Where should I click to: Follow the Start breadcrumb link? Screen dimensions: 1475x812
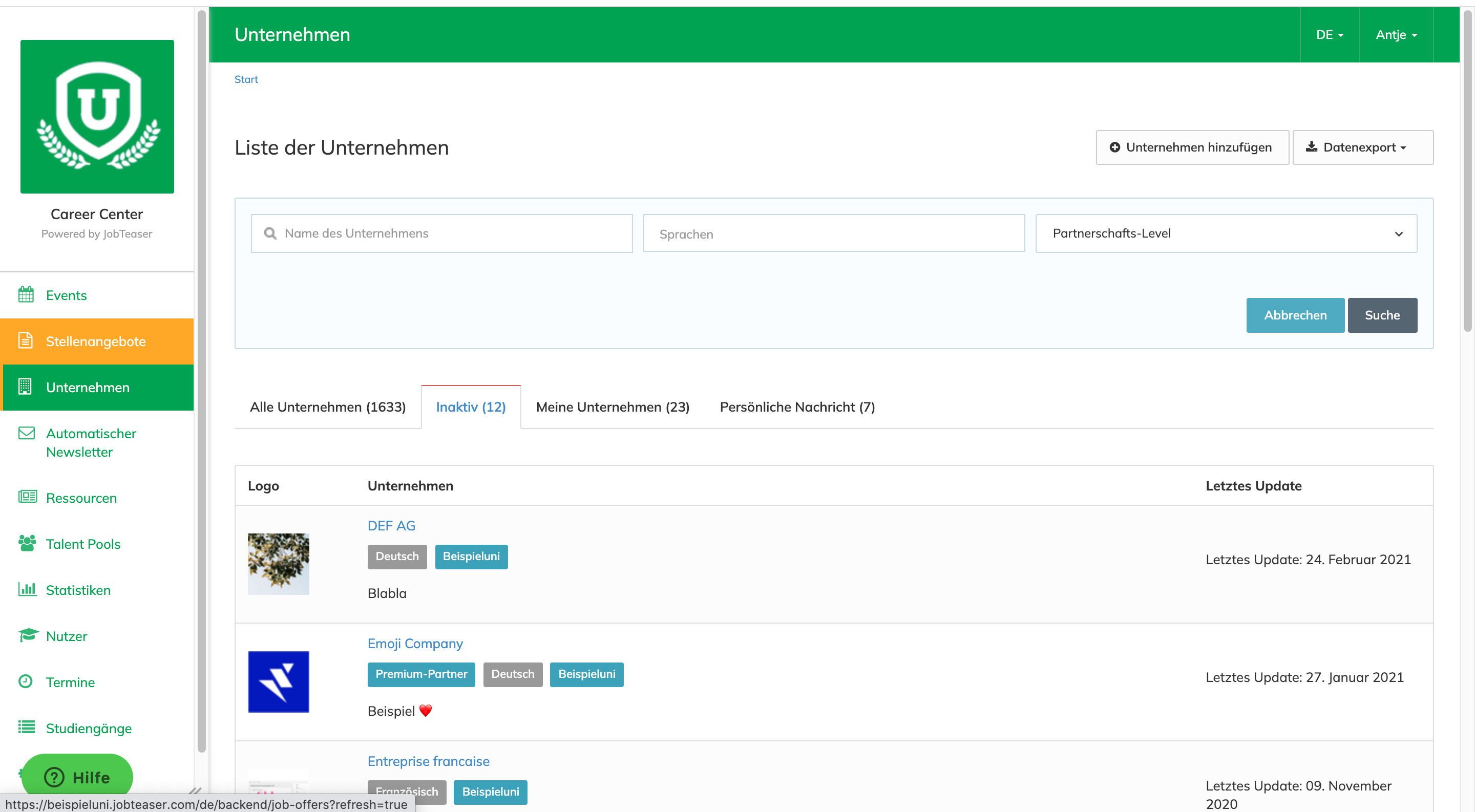click(246, 79)
